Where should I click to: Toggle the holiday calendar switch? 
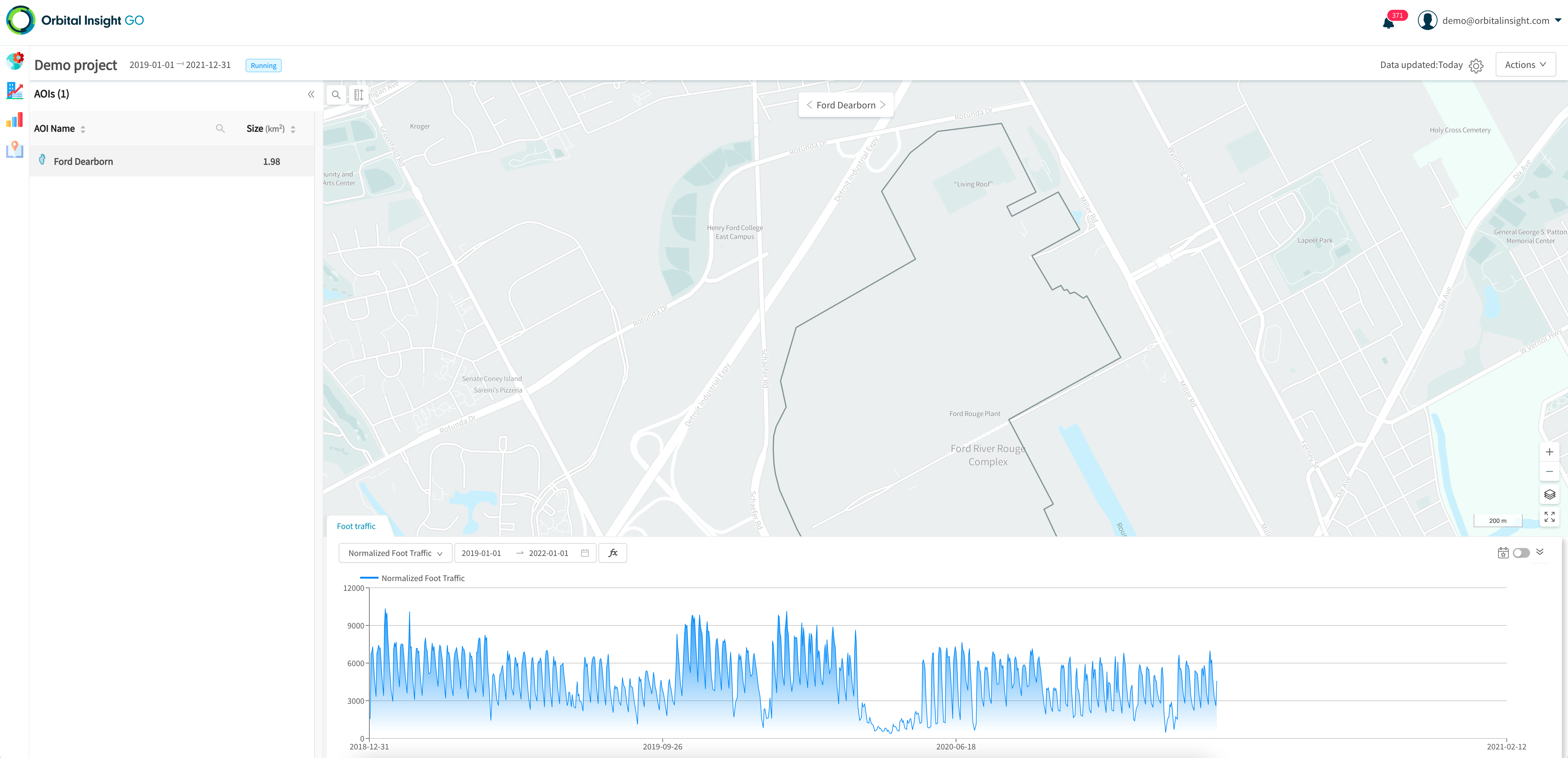coord(1521,553)
